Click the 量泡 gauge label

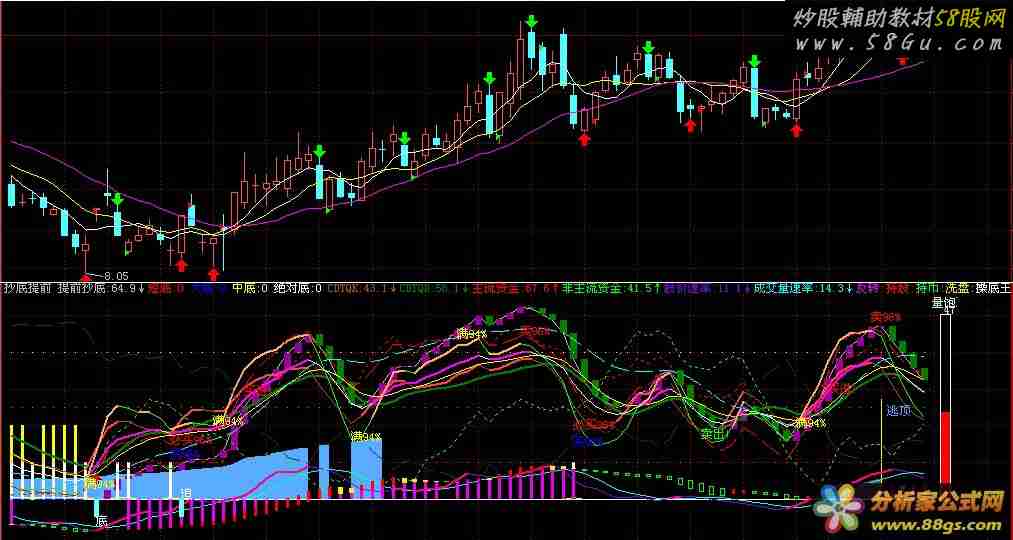[x=945, y=303]
